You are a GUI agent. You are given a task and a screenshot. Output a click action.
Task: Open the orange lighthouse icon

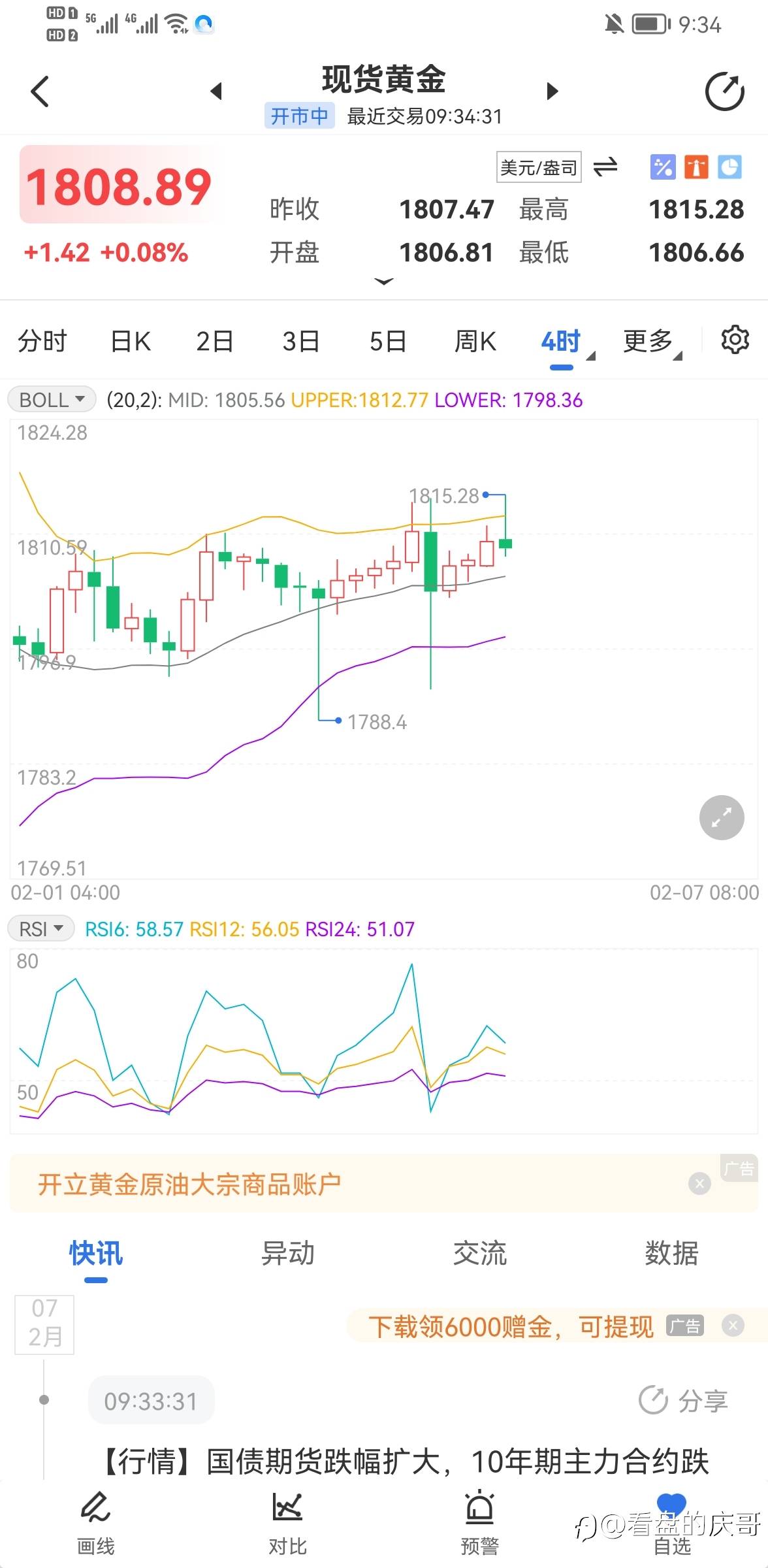tap(696, 167)
